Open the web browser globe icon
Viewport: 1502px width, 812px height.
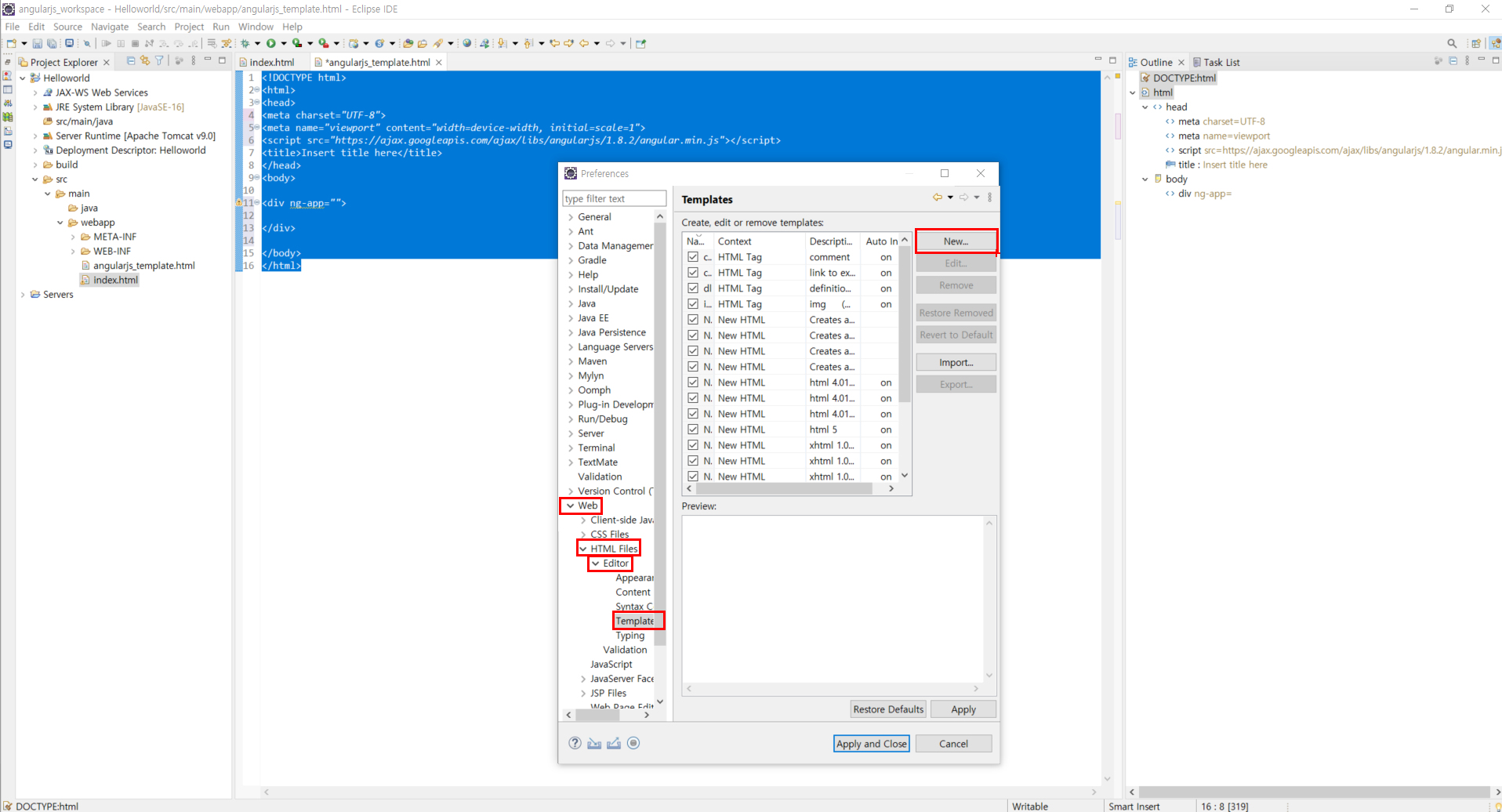[467, 44]
